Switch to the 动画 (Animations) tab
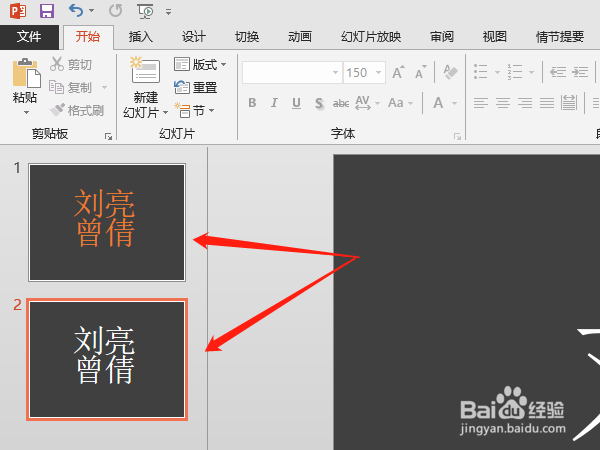Screen dimensions: 600x450 coord(300,37)
